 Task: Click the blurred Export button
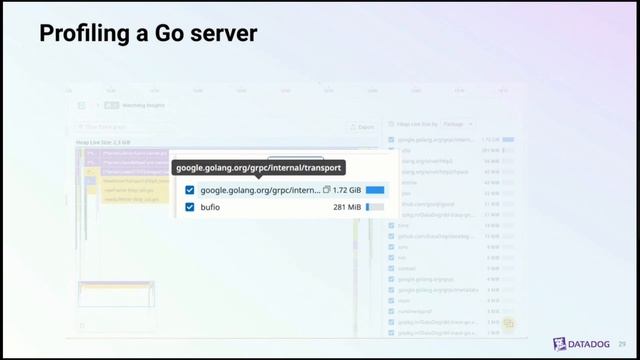(x=362, y=127)
